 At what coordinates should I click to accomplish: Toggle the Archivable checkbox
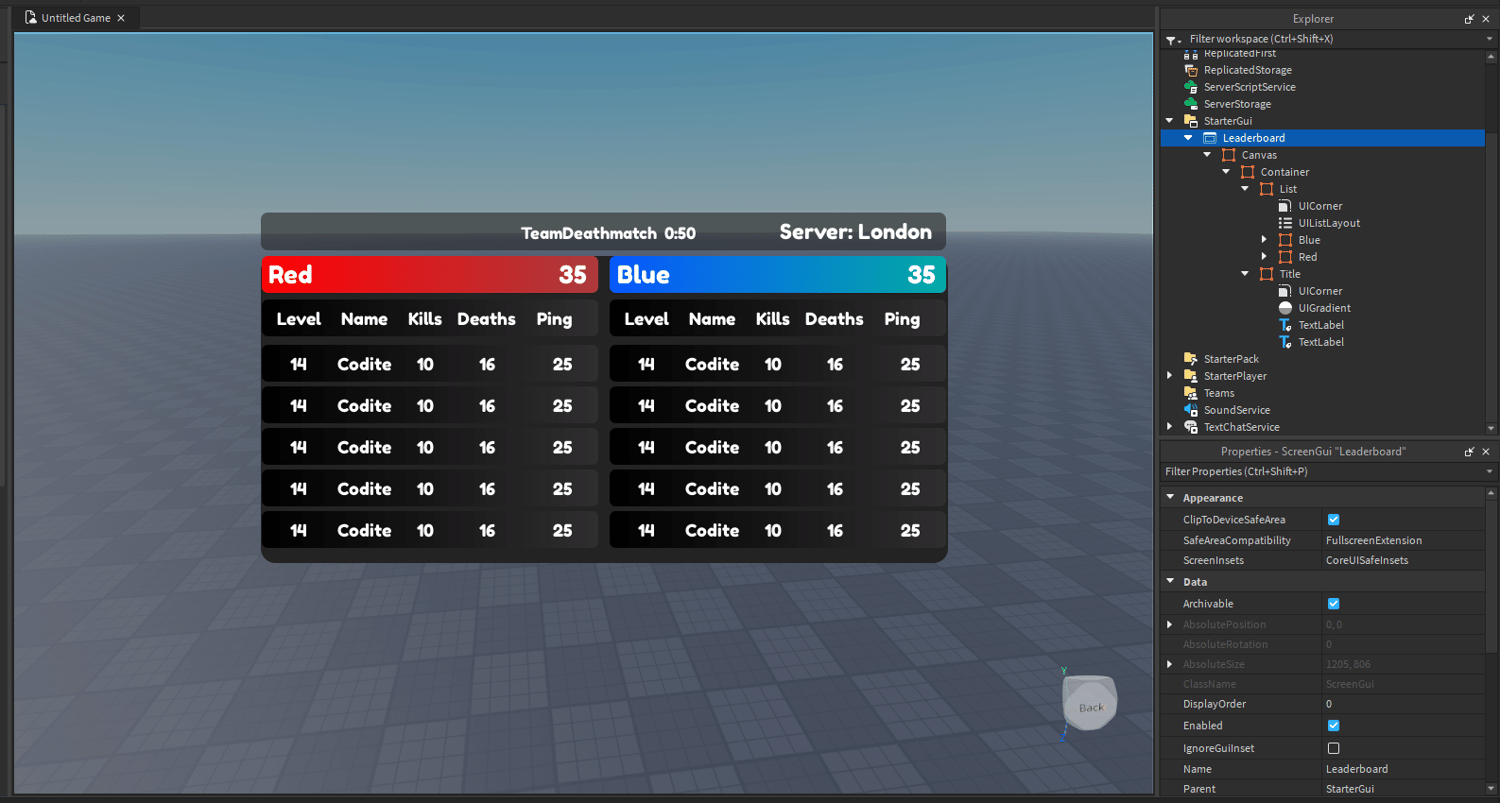1333,604
